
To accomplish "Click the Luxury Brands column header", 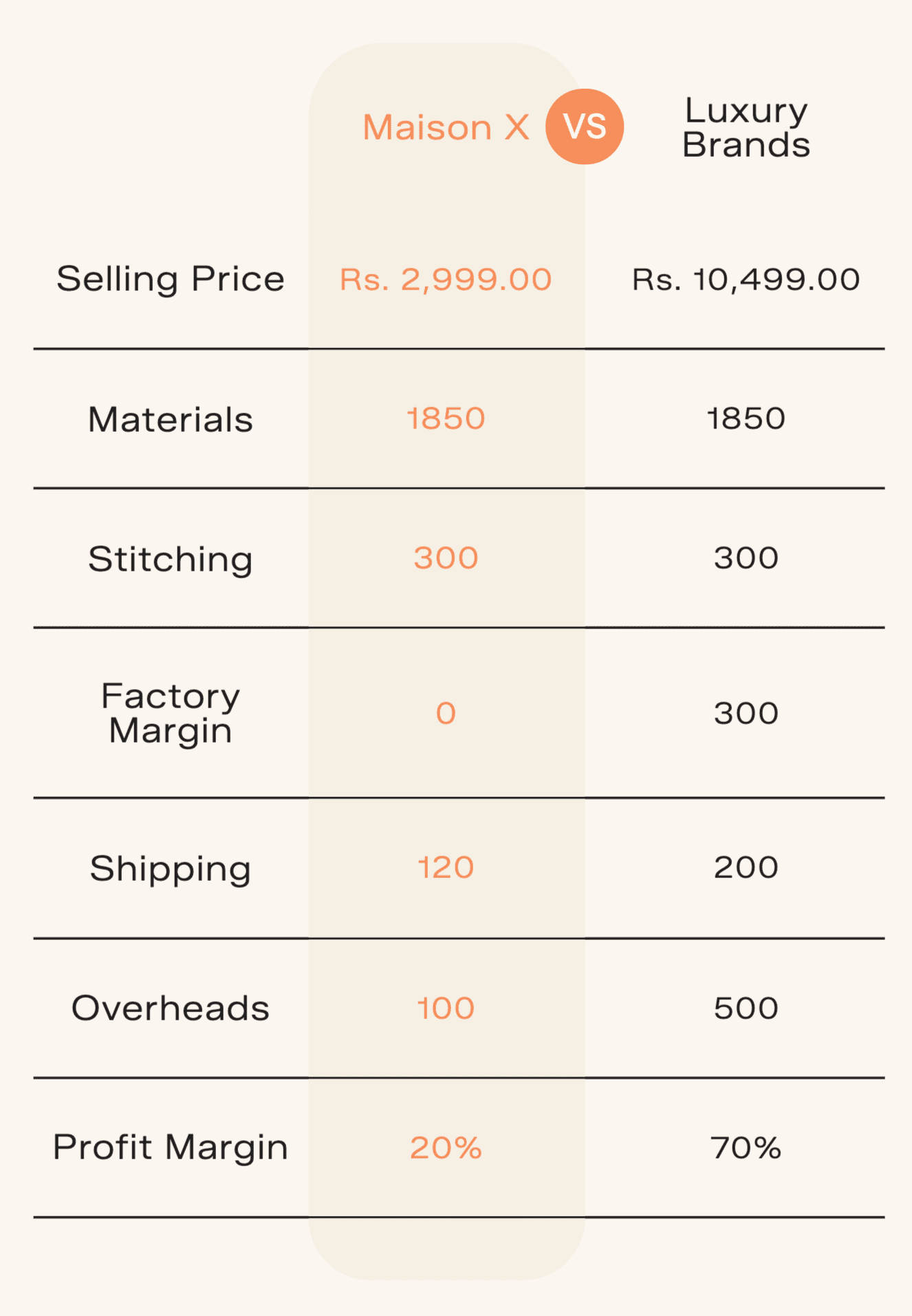I will pos(746,128).
